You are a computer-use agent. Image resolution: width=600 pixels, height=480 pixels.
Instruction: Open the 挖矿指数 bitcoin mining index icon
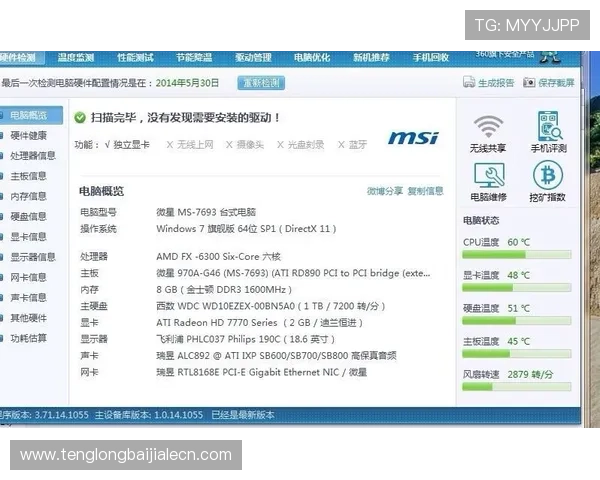pos(548,175)
